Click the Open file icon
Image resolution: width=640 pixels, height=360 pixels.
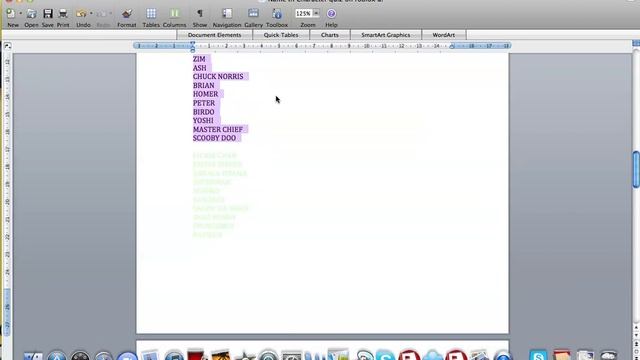coord(31,13)
